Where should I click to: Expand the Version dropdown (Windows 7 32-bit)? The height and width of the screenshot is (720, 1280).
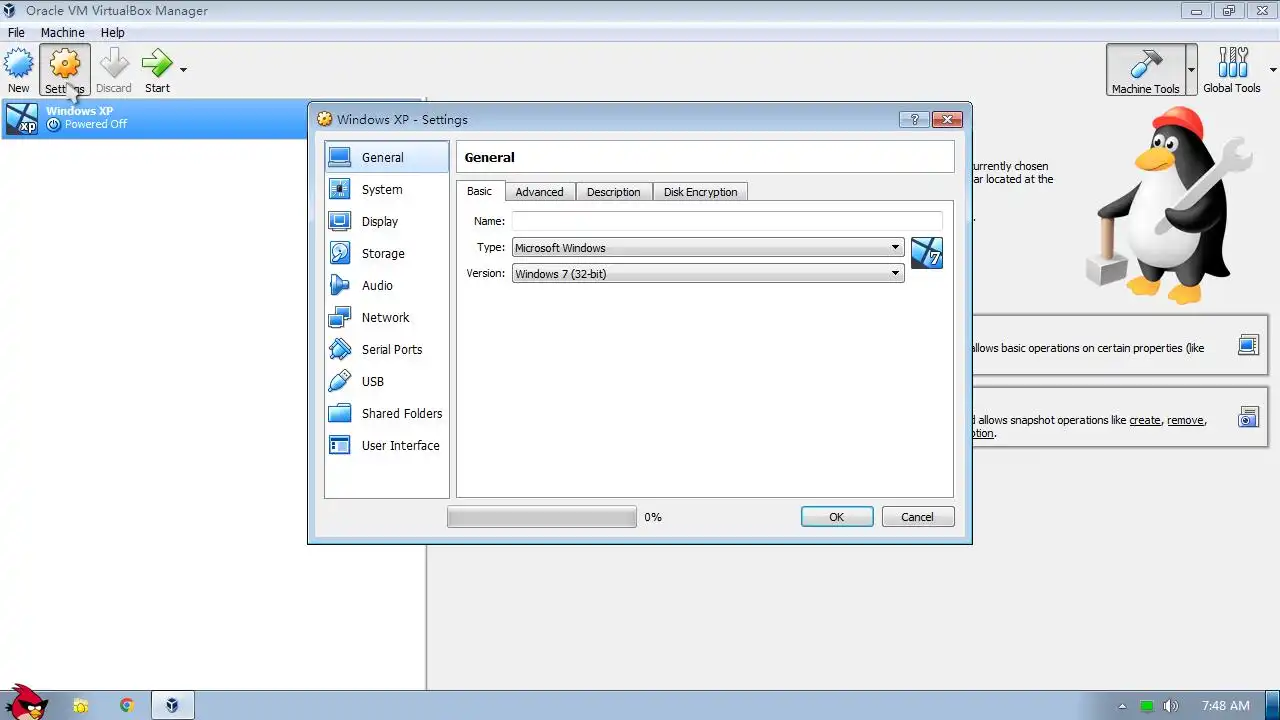(708, 273)
